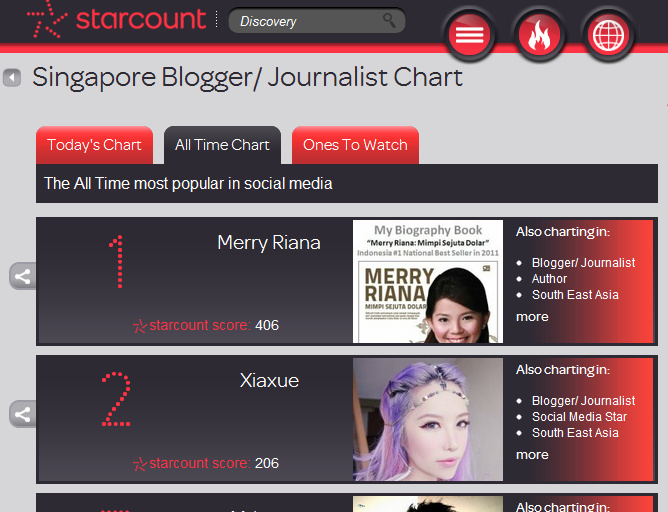Open the hamburger menu round button
Viewport: 668px width, 512px height.
(469, 35)
